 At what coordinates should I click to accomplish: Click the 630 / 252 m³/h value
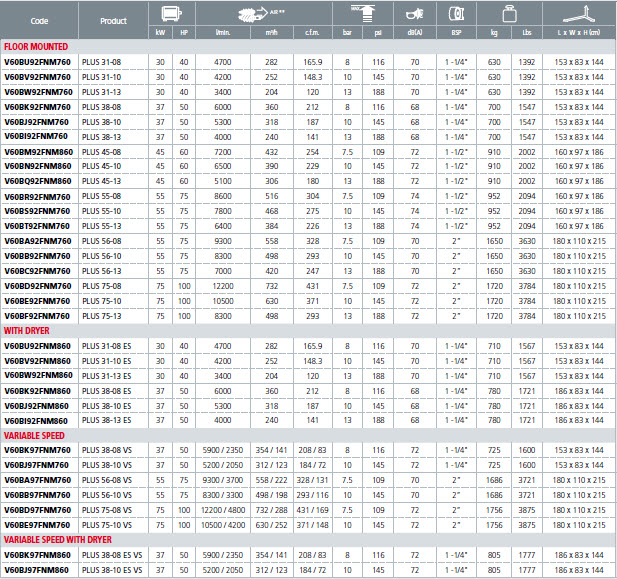(272, 525)
